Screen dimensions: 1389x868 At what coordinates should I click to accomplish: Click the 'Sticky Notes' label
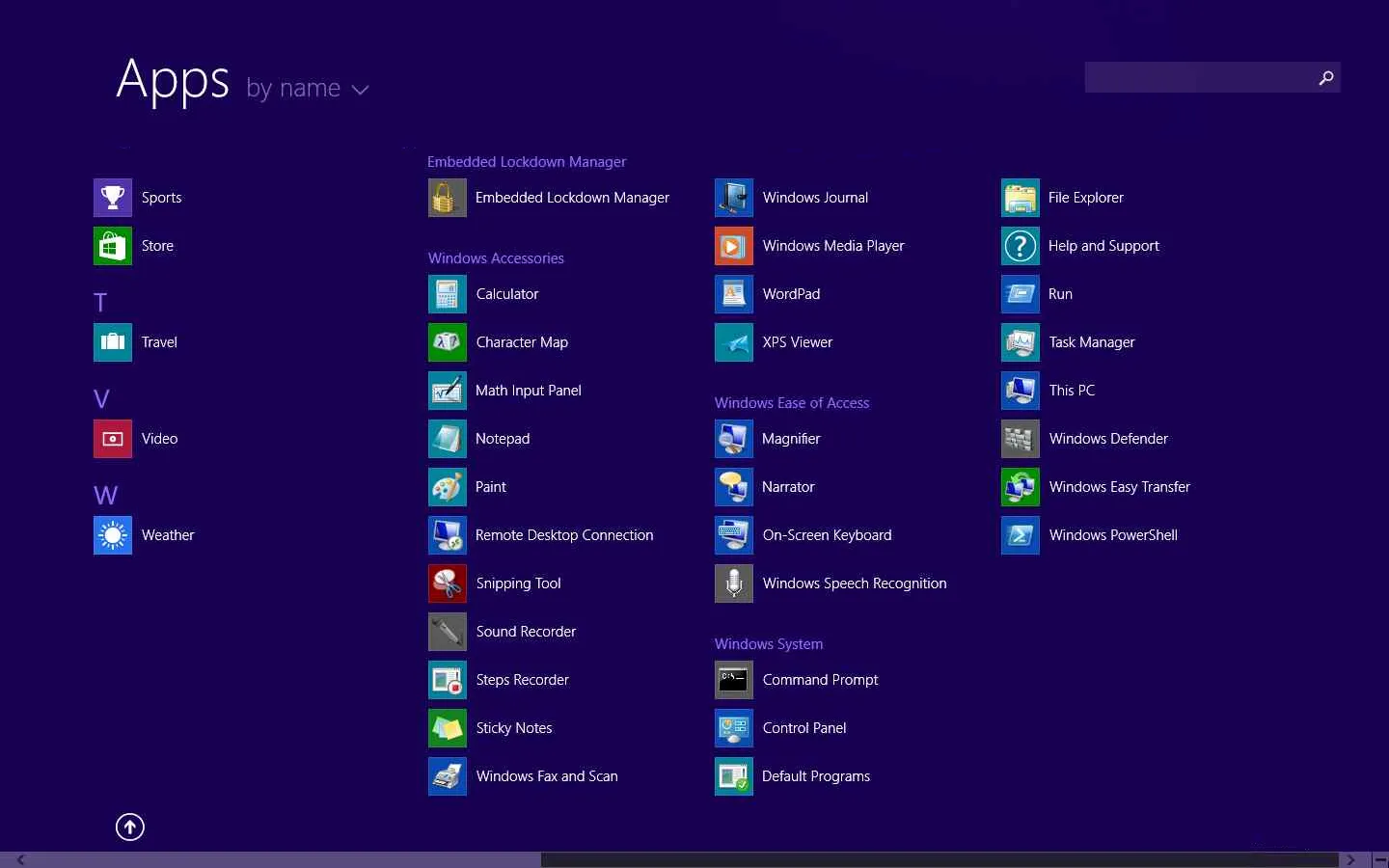pyautogui.click(x=514, y=728)
